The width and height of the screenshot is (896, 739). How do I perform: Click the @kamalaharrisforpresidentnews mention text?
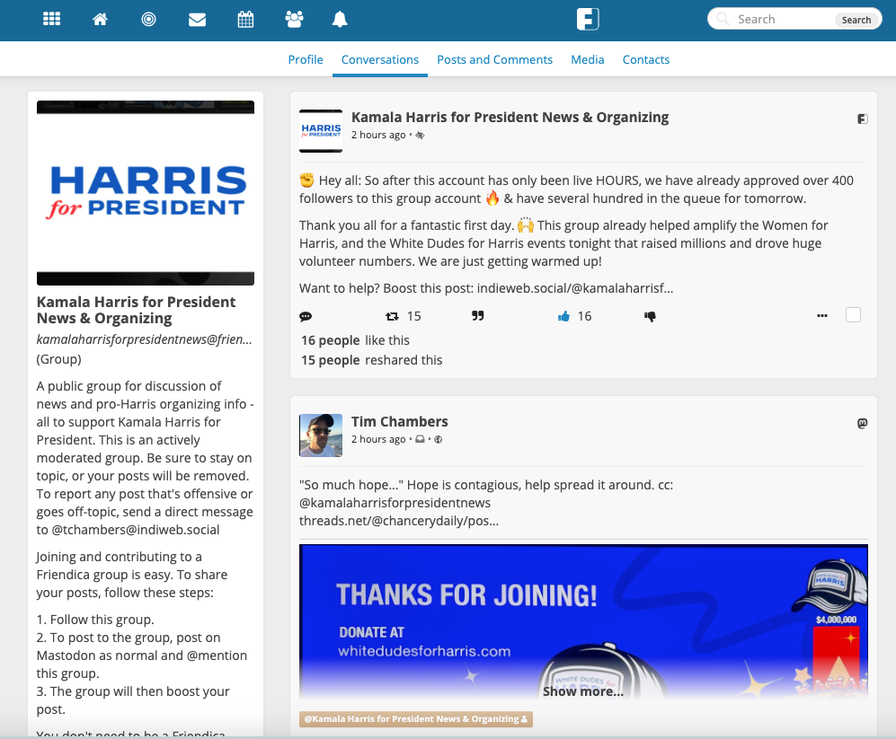[x=395, y=503]
